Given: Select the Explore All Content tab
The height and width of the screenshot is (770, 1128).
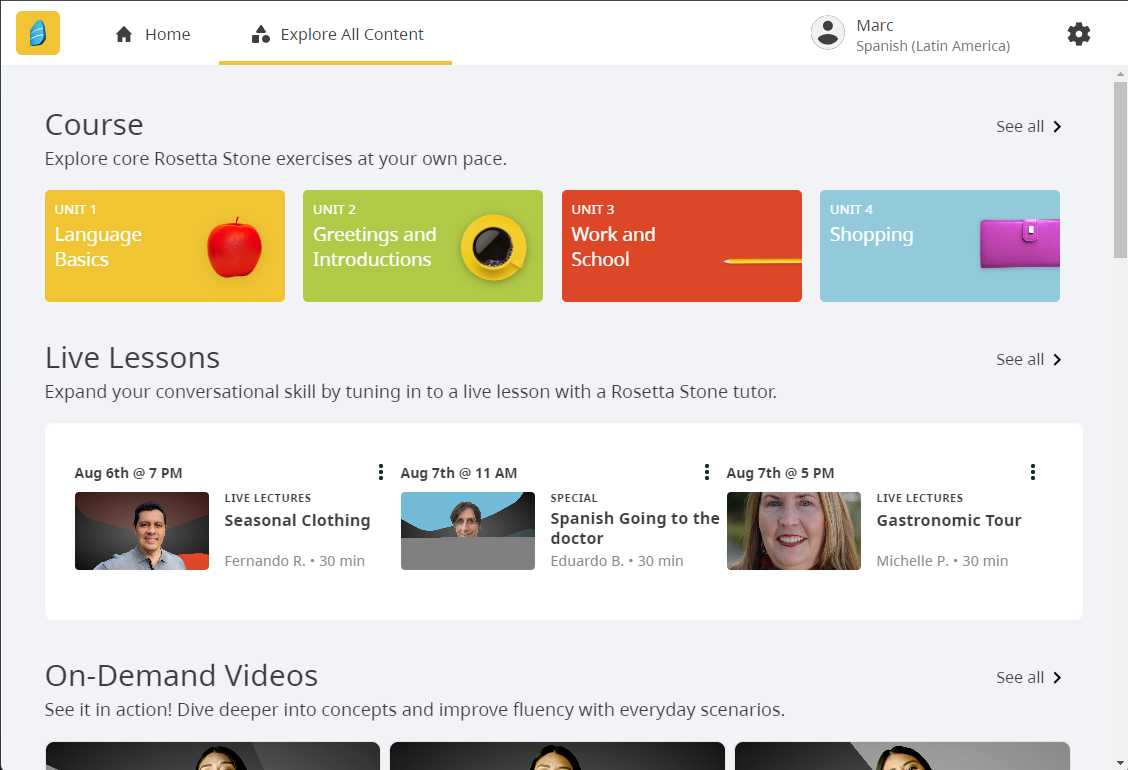Looking at the screenshot, I should pos(336,34).
